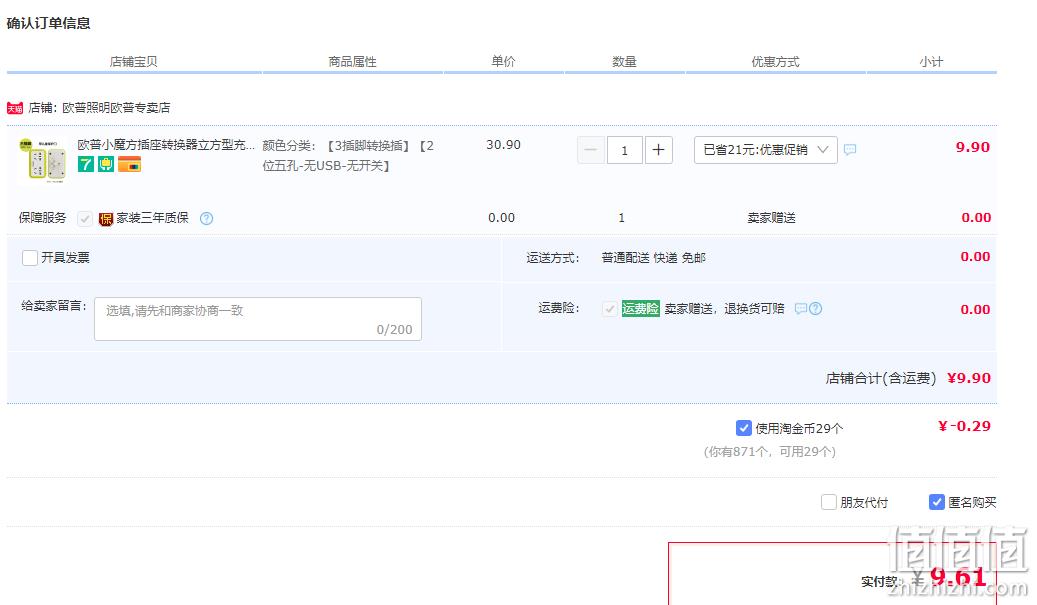Click the 确认订单信息 heading
1037x605 pixels.
(48, 23)
